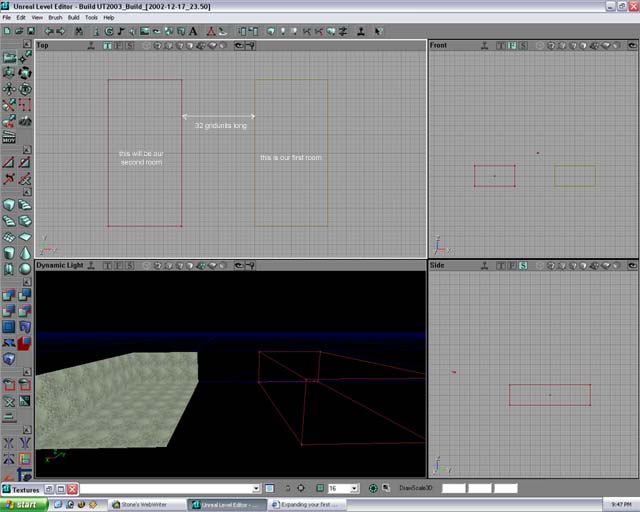
Task: Click the Intersect brush icon
Action: 9,311
